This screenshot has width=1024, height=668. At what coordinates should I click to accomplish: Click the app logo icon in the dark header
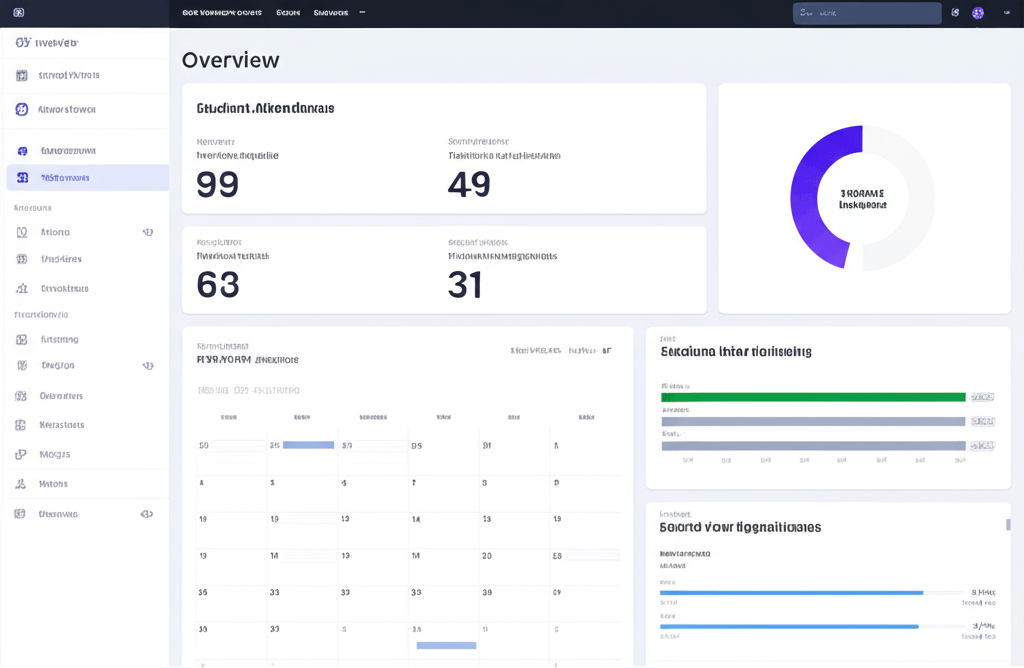pyautogui.click(x=19, y=13)
